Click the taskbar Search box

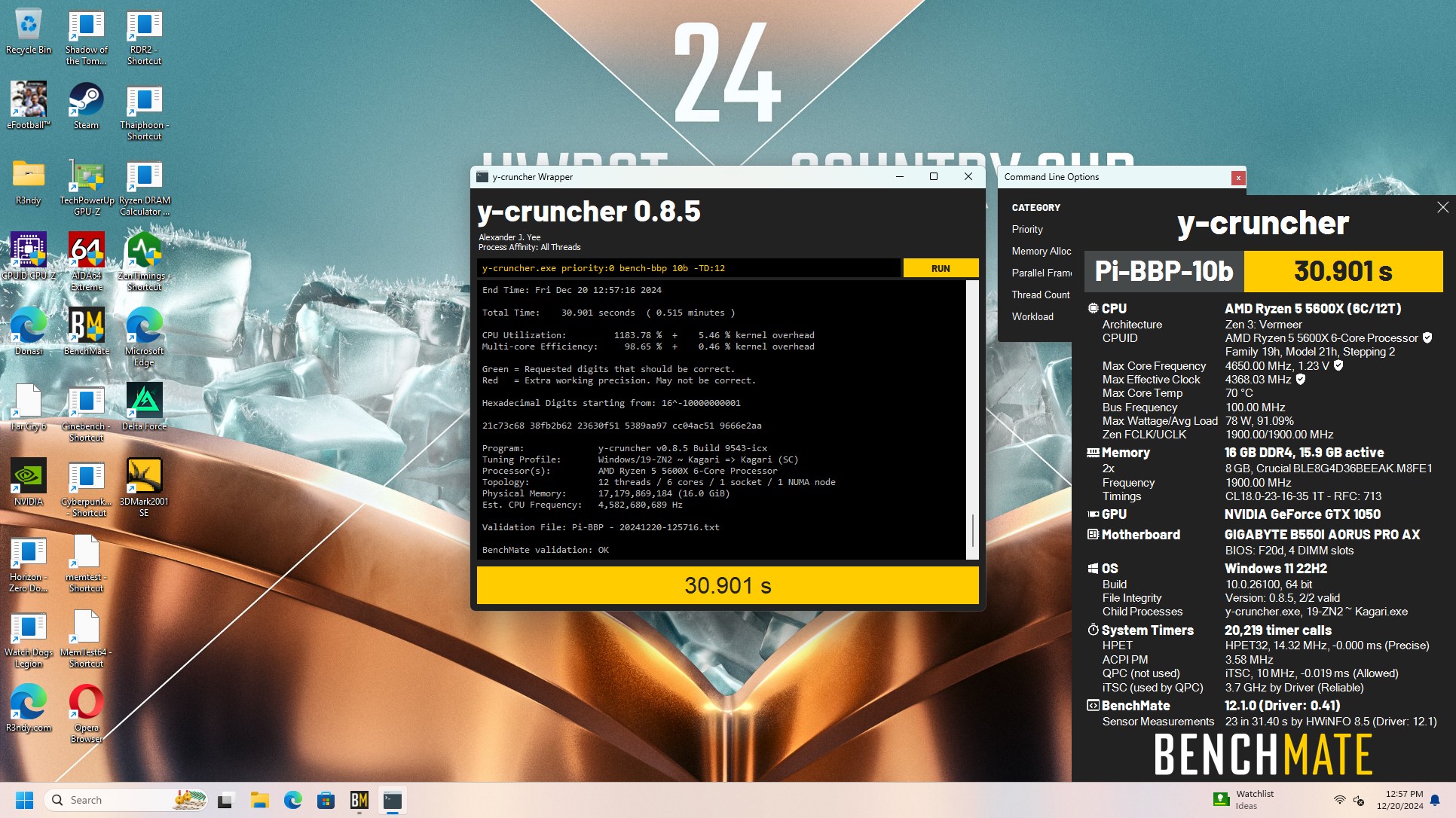click(x=126, y=800)
